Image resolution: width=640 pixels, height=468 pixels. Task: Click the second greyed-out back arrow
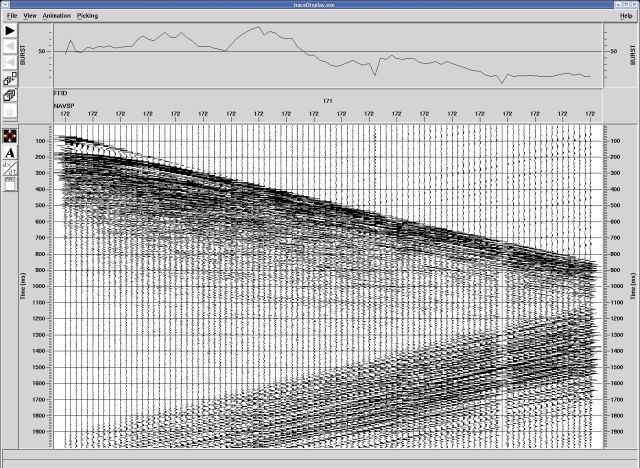(x=10, y=61)
